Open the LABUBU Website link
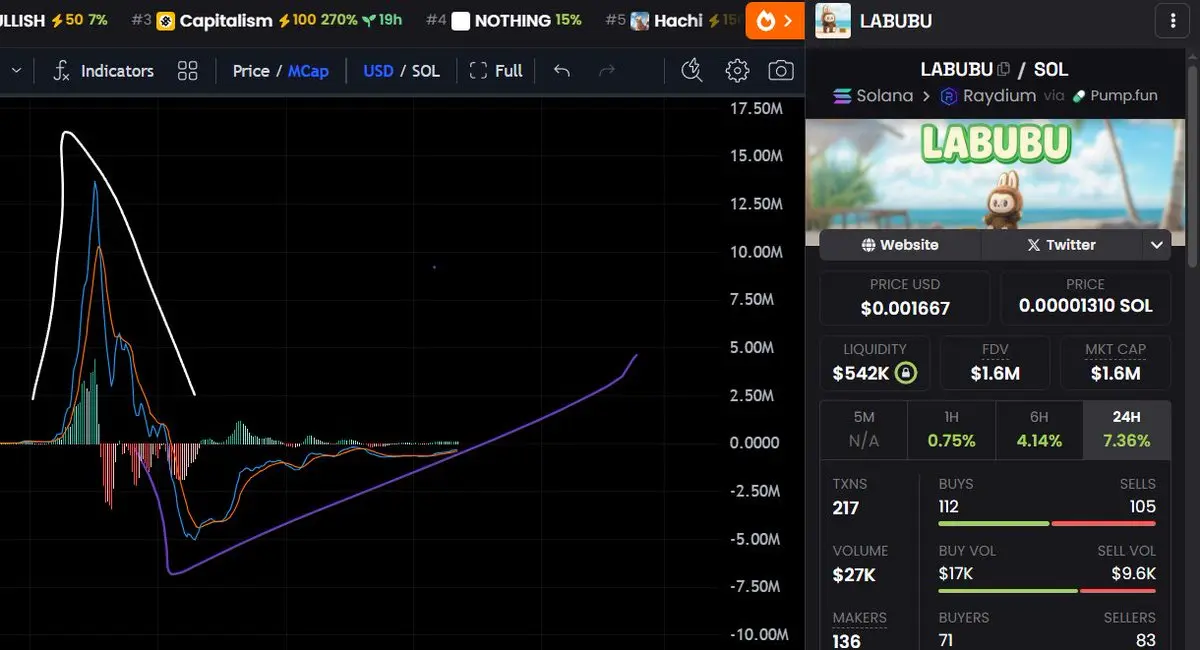 900,244
